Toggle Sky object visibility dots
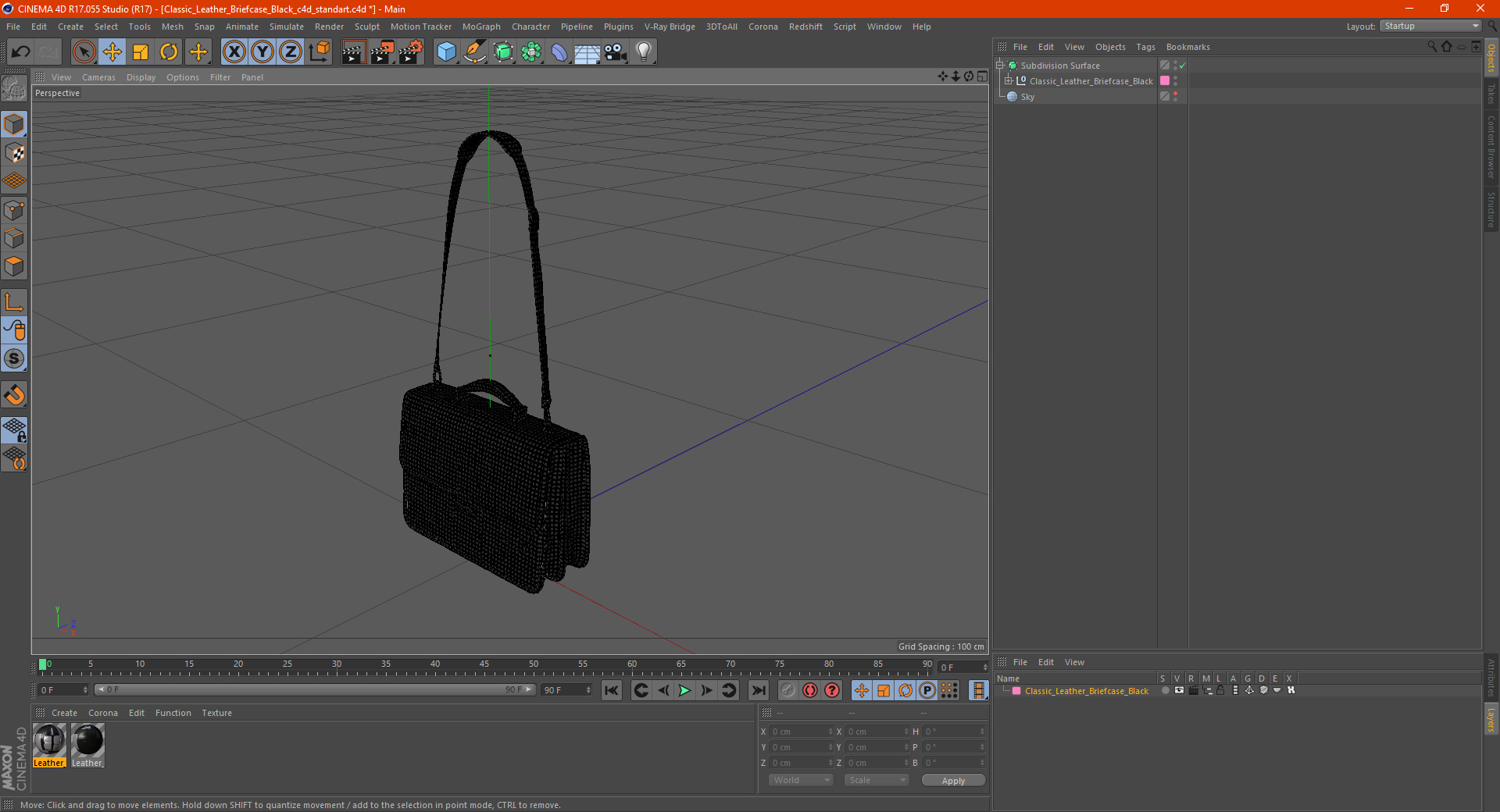The height and width of the screenshot is (812, 1500). point(1175,97)
